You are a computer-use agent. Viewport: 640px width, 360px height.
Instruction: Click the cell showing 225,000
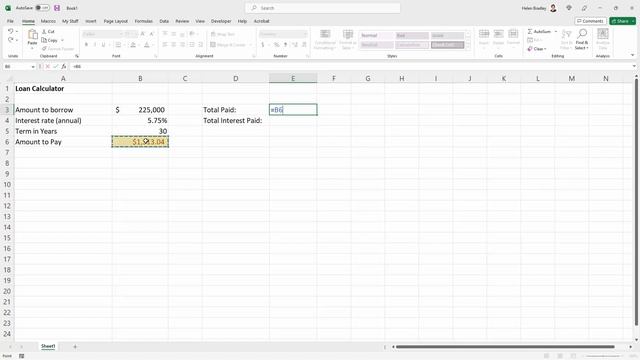click(x=140, y=110)
